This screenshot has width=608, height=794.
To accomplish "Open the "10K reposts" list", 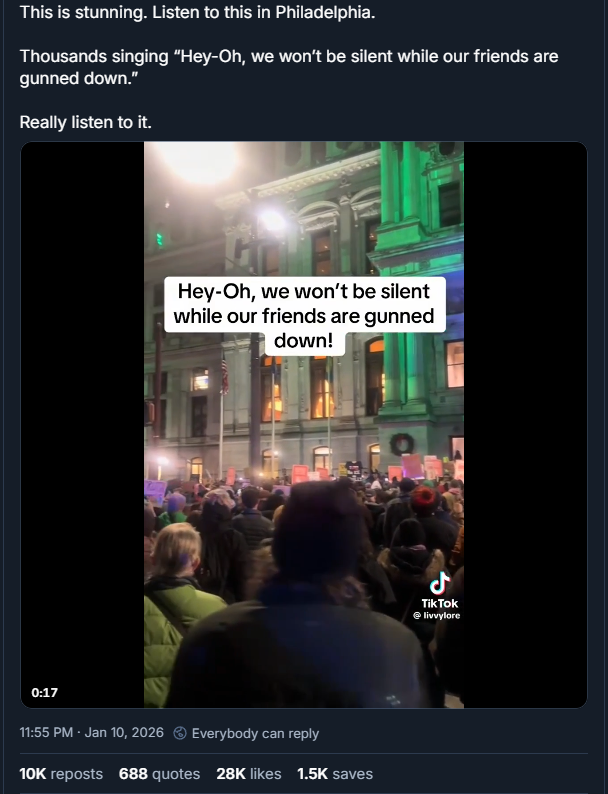I will click(x=61, y=774).
